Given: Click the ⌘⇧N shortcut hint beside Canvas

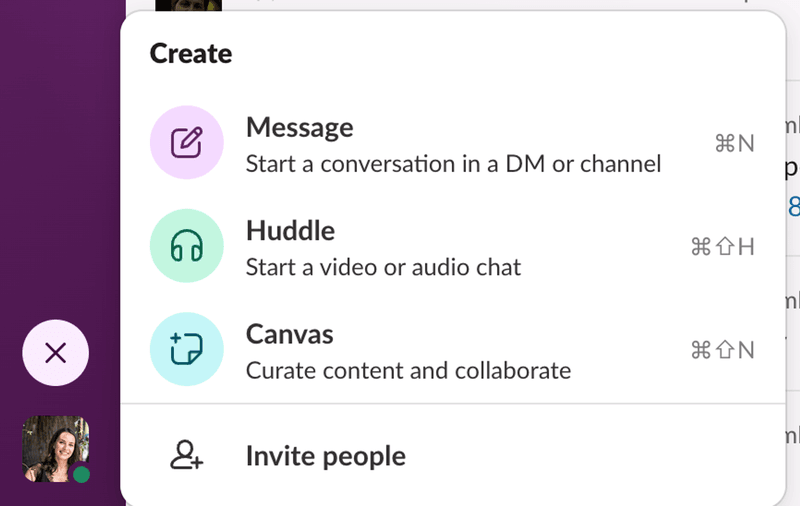Looking at the screenshot, I should pyautogui.click(x=722, y=350).
